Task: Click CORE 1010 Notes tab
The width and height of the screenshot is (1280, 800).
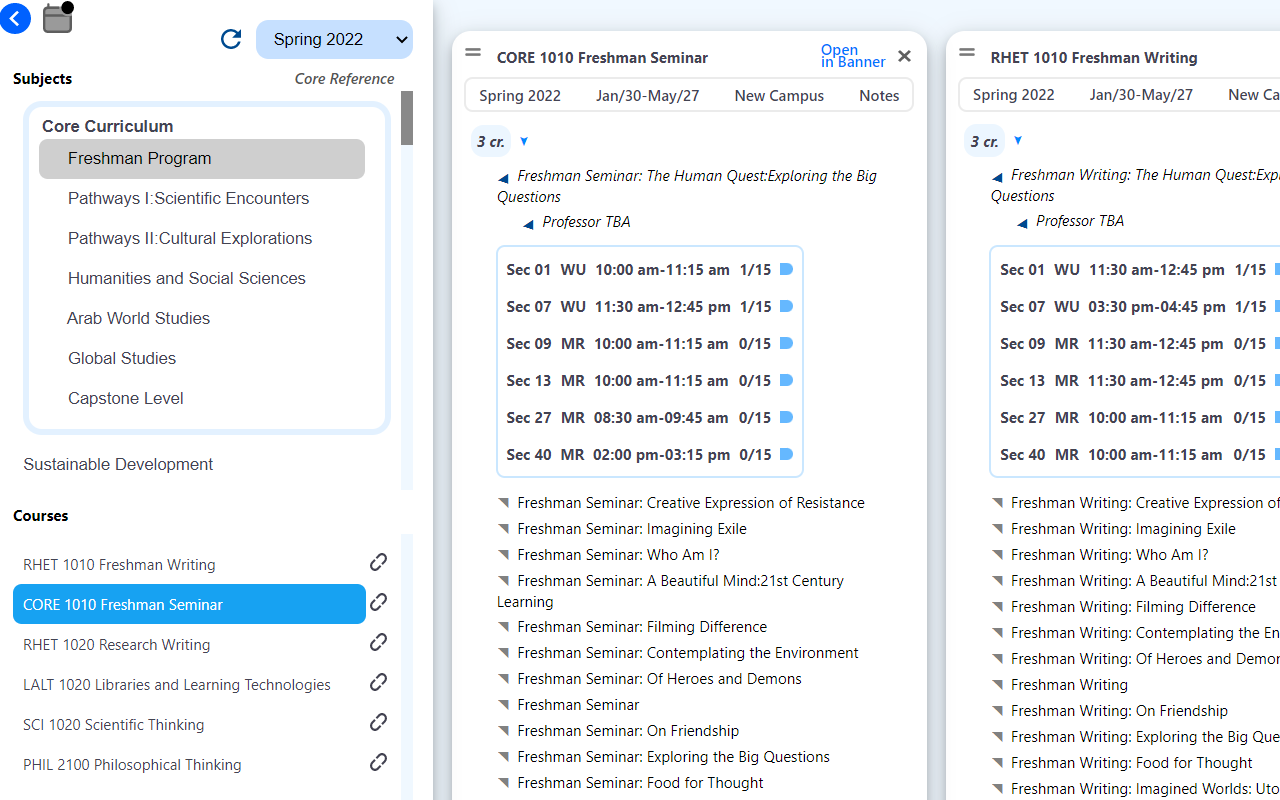Action: pyautogui.click(x=879, y=95)
